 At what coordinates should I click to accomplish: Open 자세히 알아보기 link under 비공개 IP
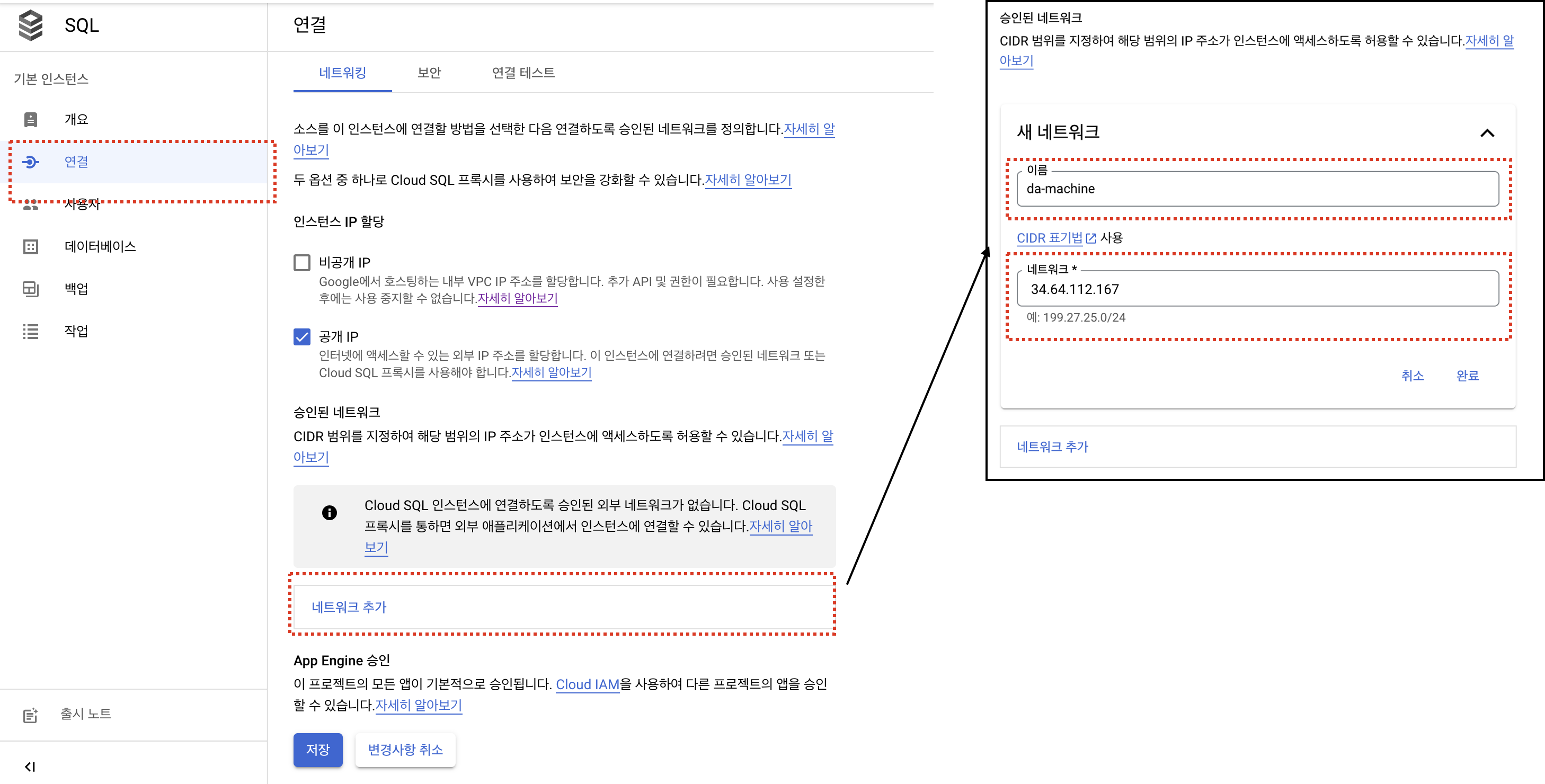point(518,298)
